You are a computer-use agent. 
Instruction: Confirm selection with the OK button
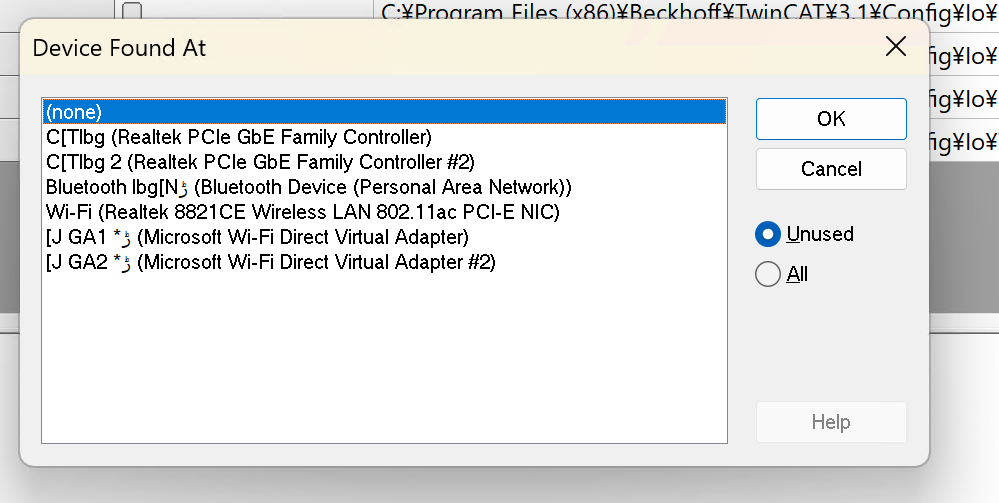pyautogui.click(x=831, y=119)
